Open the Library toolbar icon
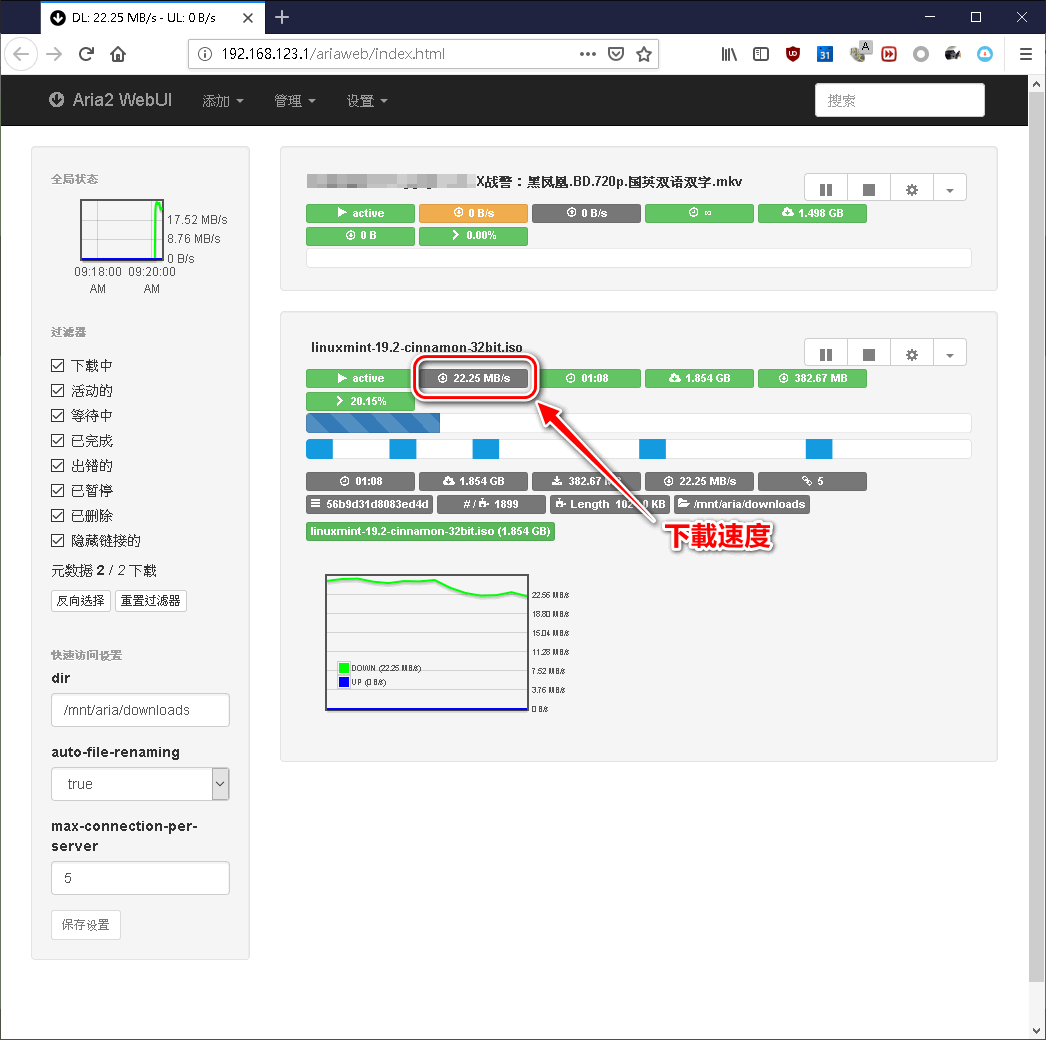1046x1040 pixels. [729, 54]
